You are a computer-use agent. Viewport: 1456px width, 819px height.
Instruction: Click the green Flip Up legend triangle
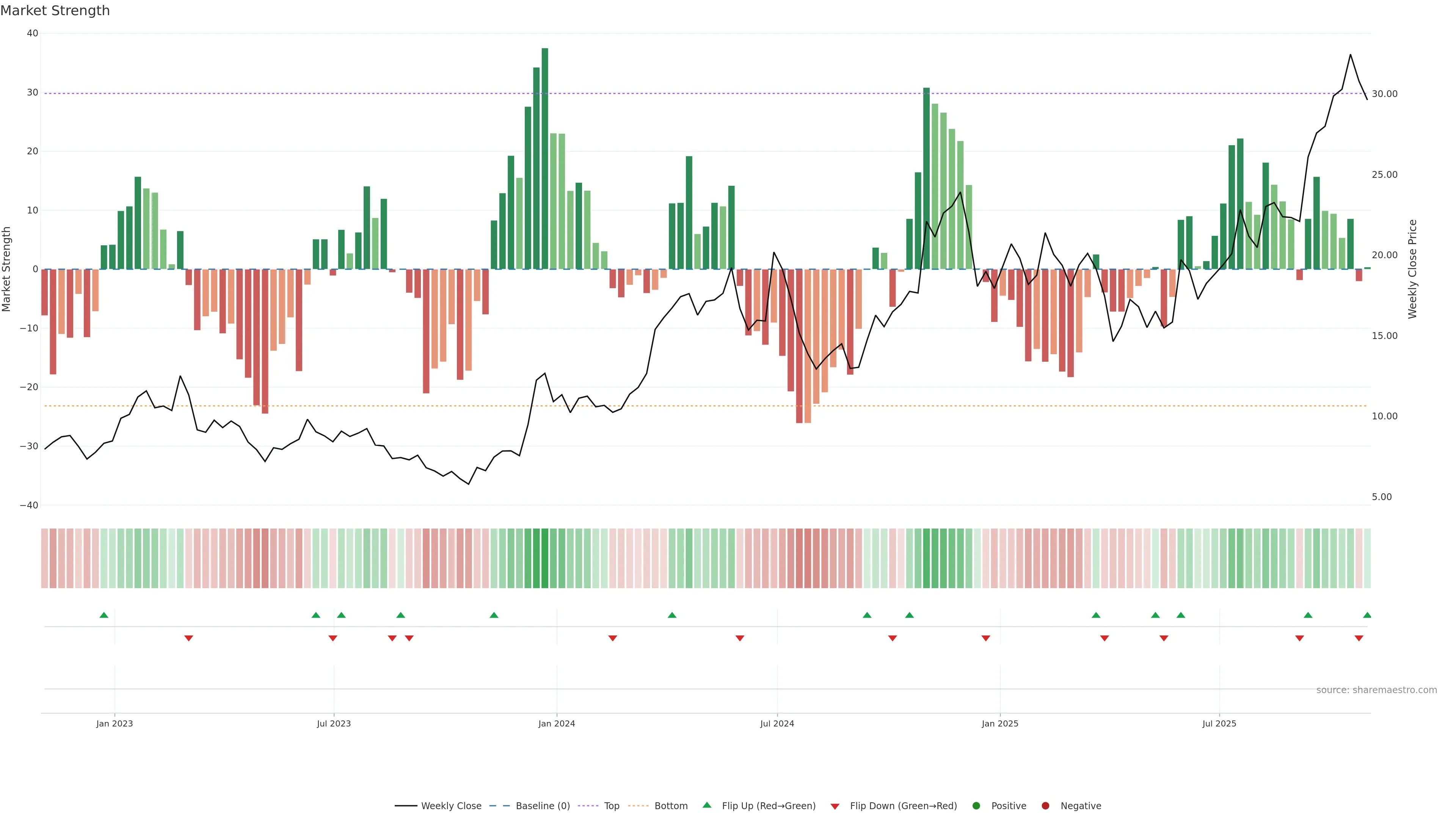pyautogui.click(x=706, y=805)
